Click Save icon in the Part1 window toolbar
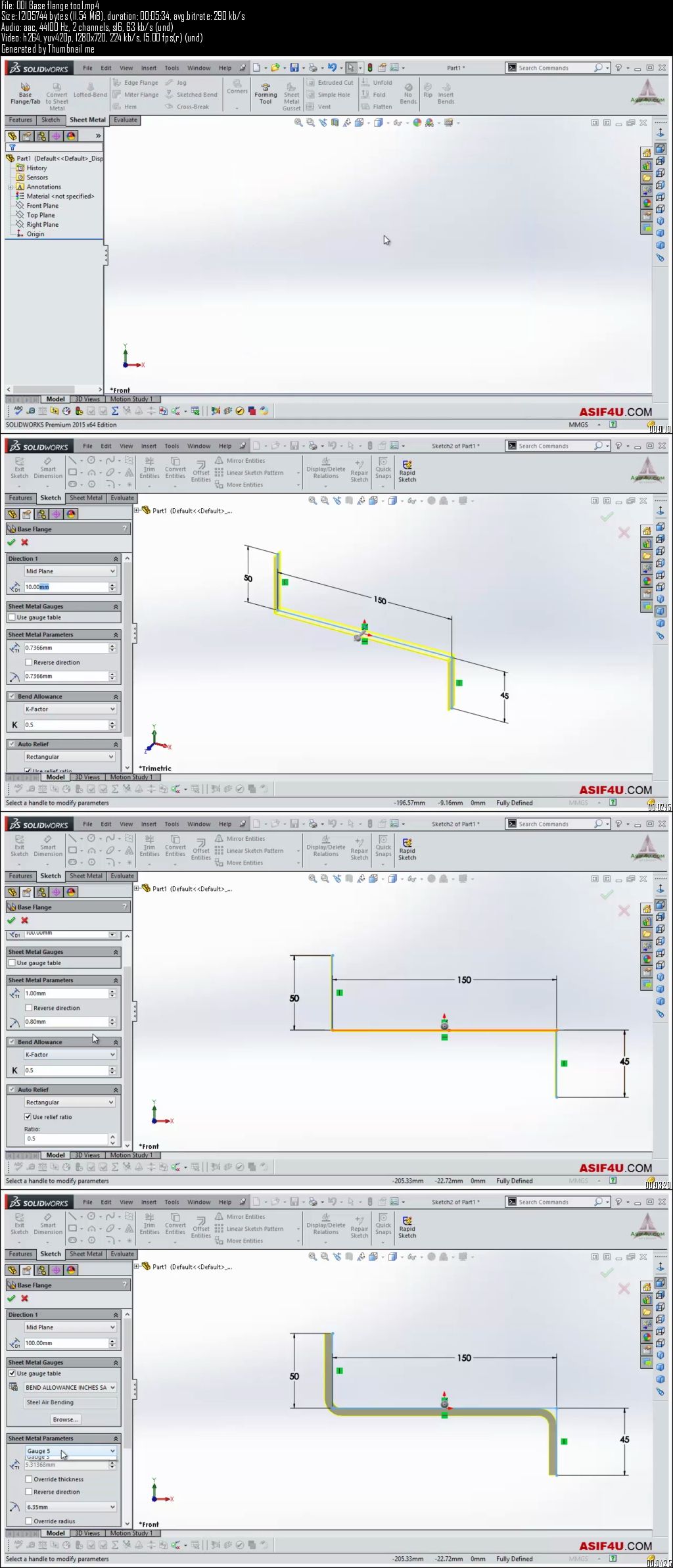This screenshot has height=1568, width=673. tap(294, 68)
